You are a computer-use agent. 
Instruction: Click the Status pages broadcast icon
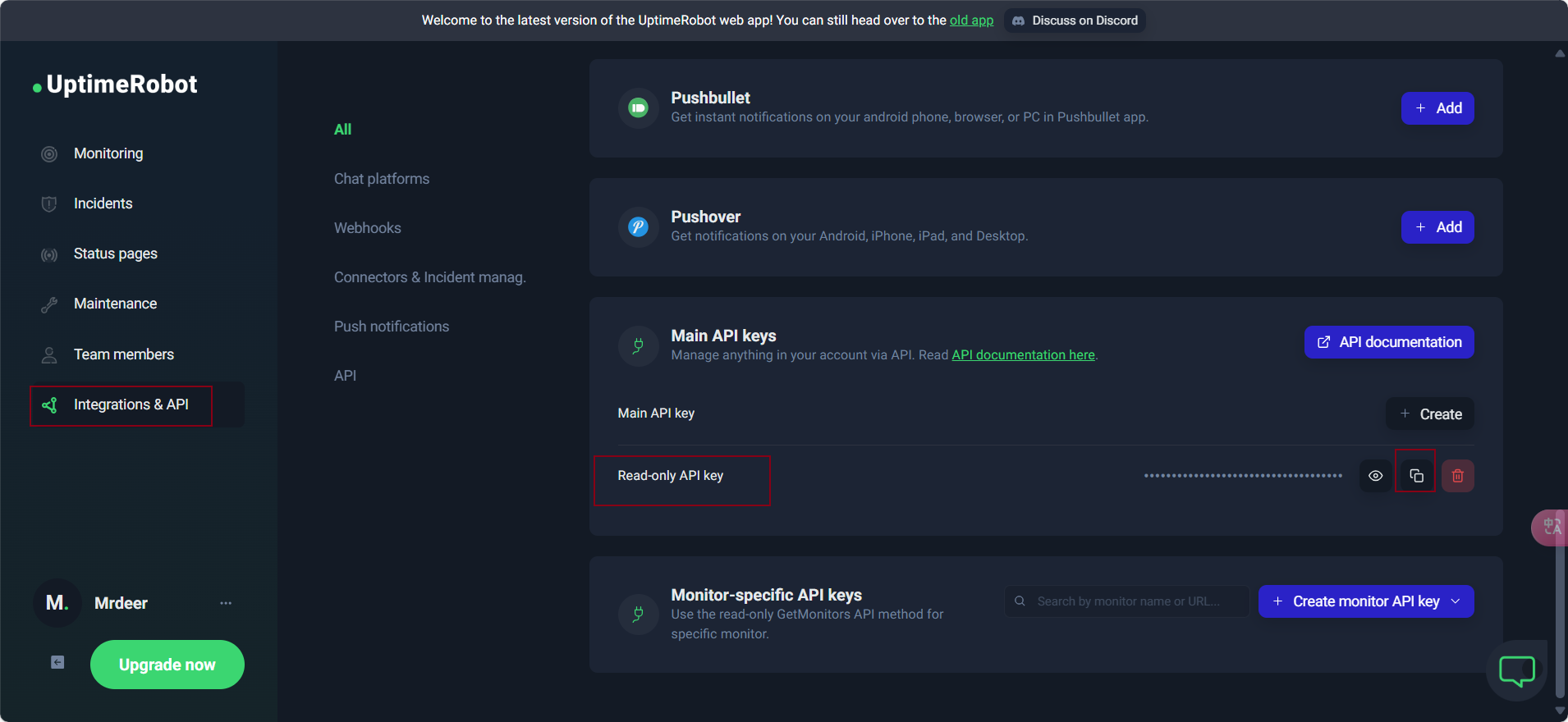coord(49,254)
